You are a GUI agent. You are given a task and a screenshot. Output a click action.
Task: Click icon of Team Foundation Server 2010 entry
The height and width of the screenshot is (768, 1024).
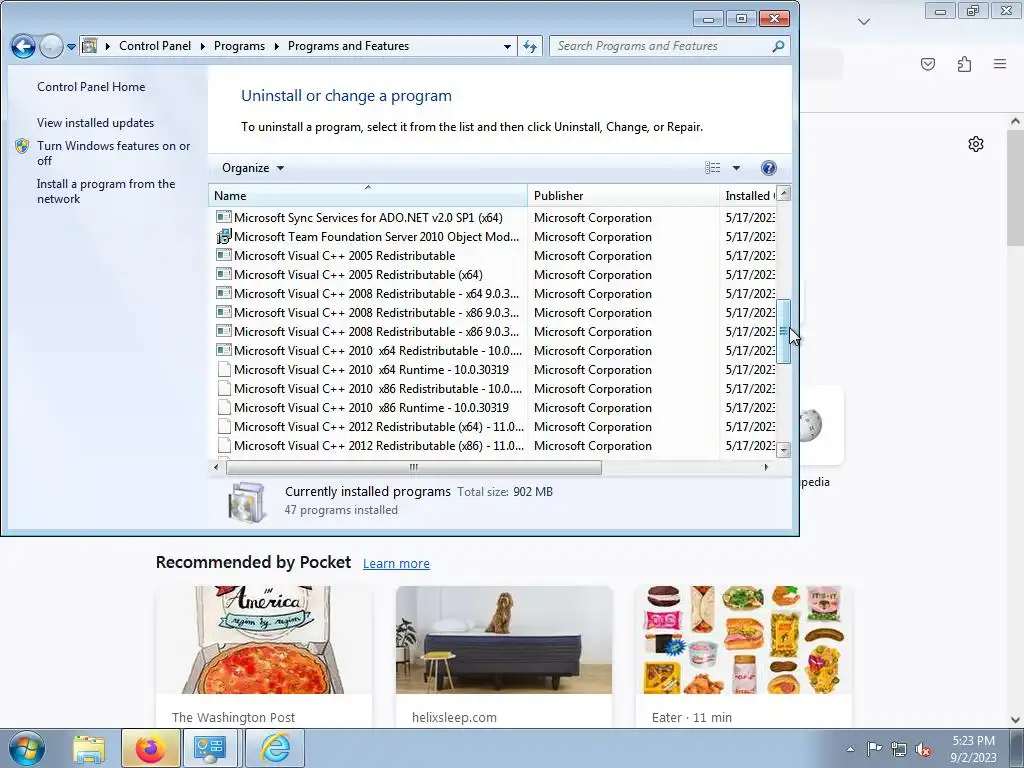pos(223,236)
